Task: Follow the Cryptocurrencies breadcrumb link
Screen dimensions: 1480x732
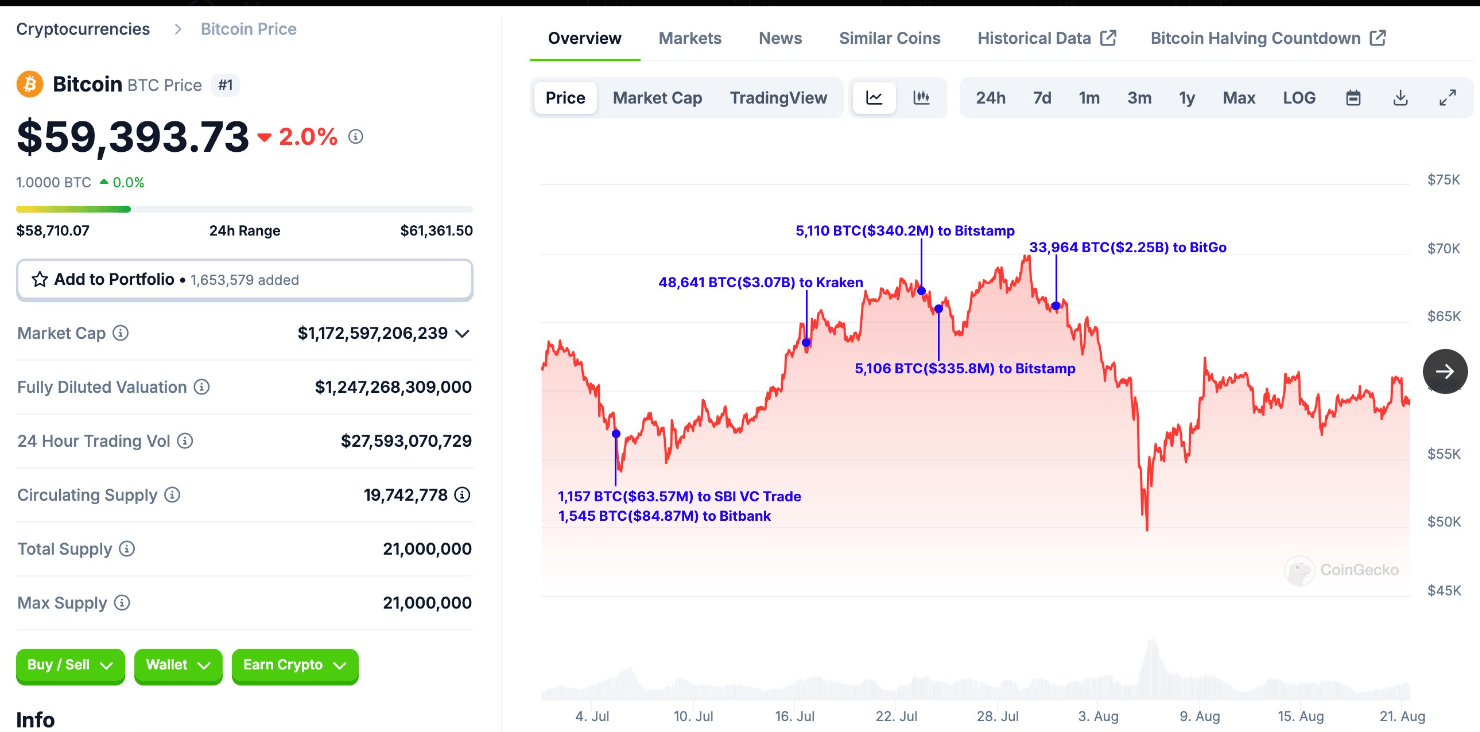Action: (83, 29)
